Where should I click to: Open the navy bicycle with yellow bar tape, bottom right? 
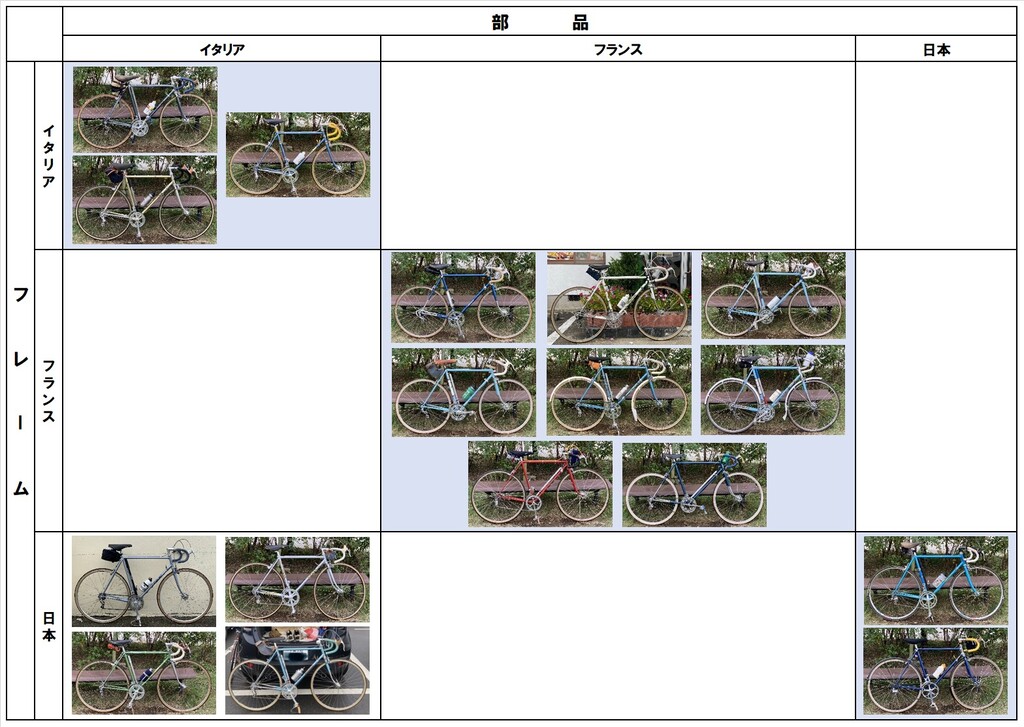936,671
